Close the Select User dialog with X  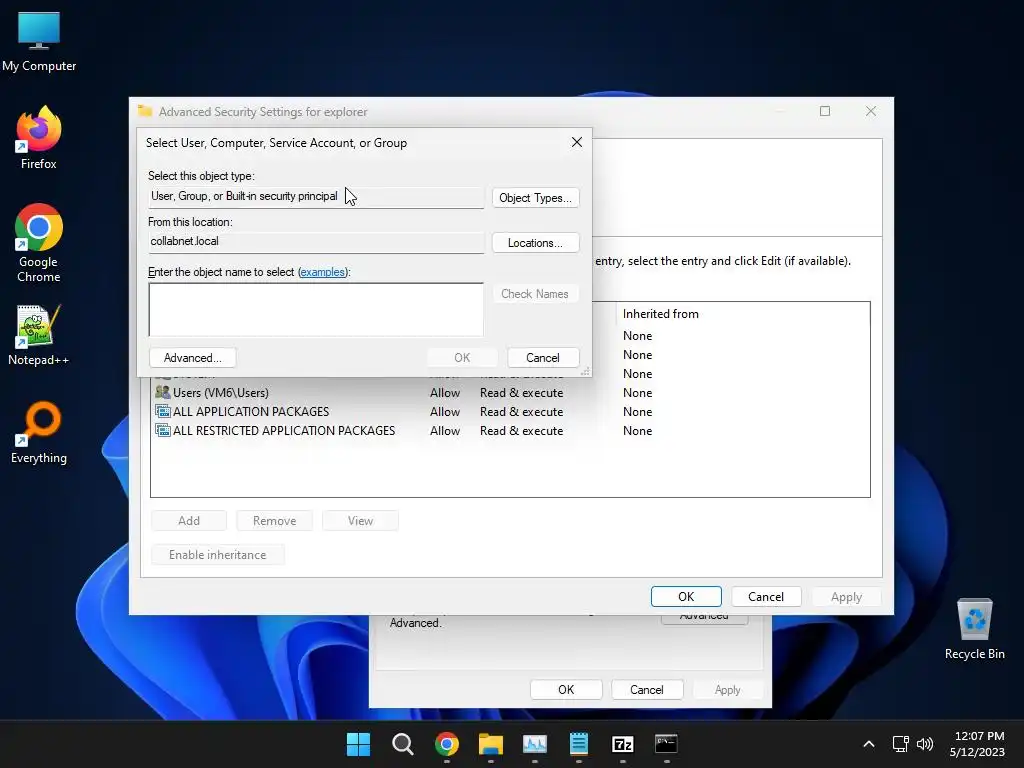(577, 142)
